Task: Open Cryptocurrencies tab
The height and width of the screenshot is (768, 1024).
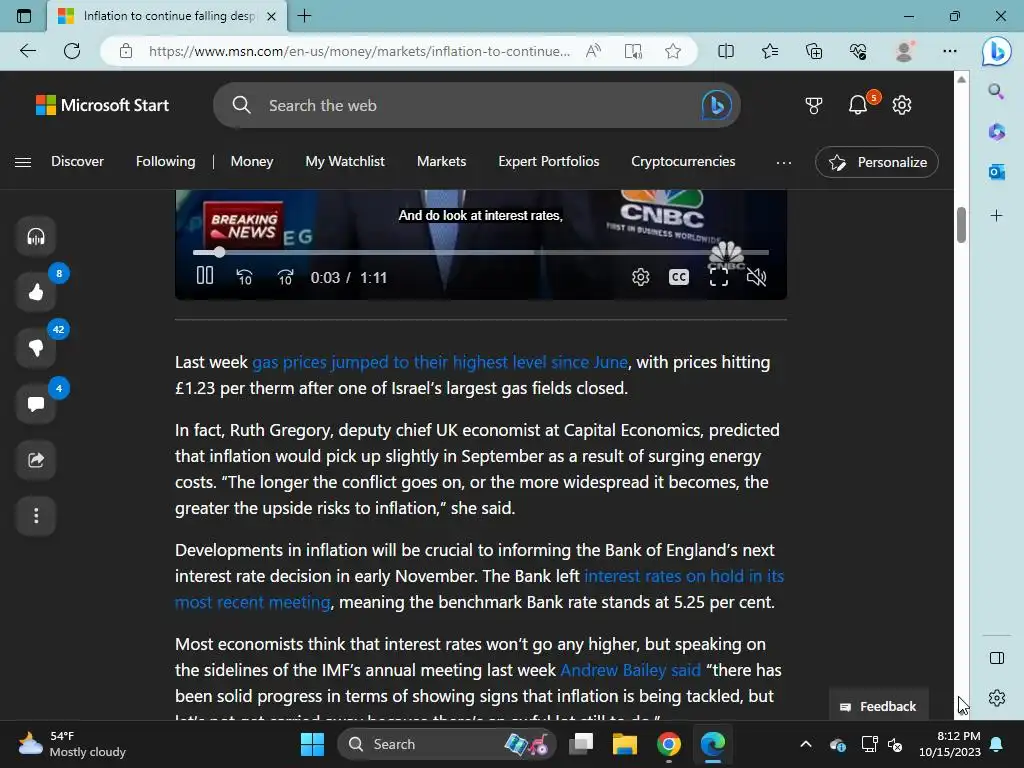Action: [x=683, y=161]
